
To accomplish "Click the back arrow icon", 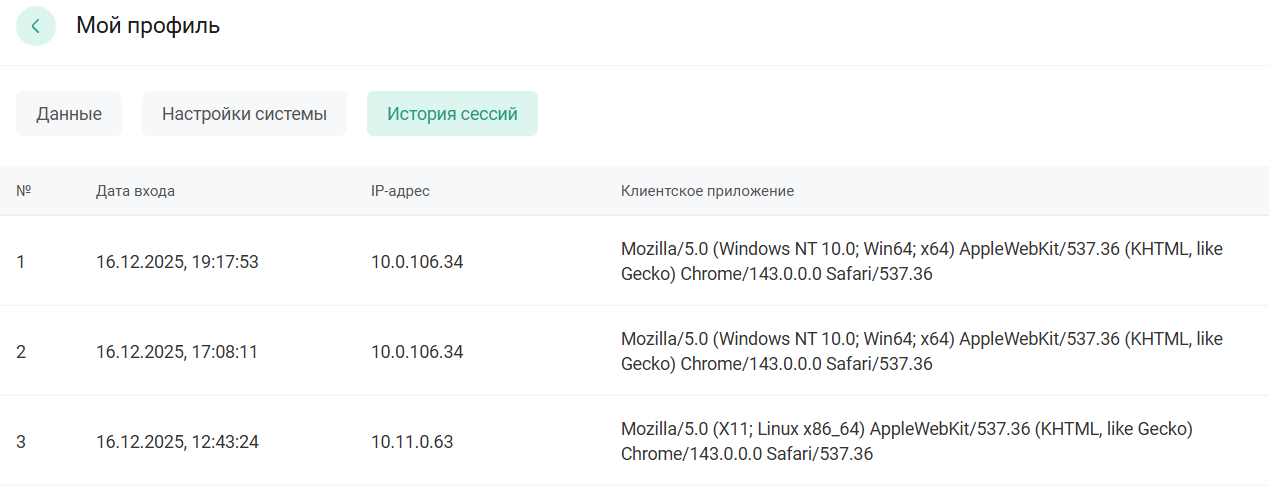I will (x=36, y=26).
